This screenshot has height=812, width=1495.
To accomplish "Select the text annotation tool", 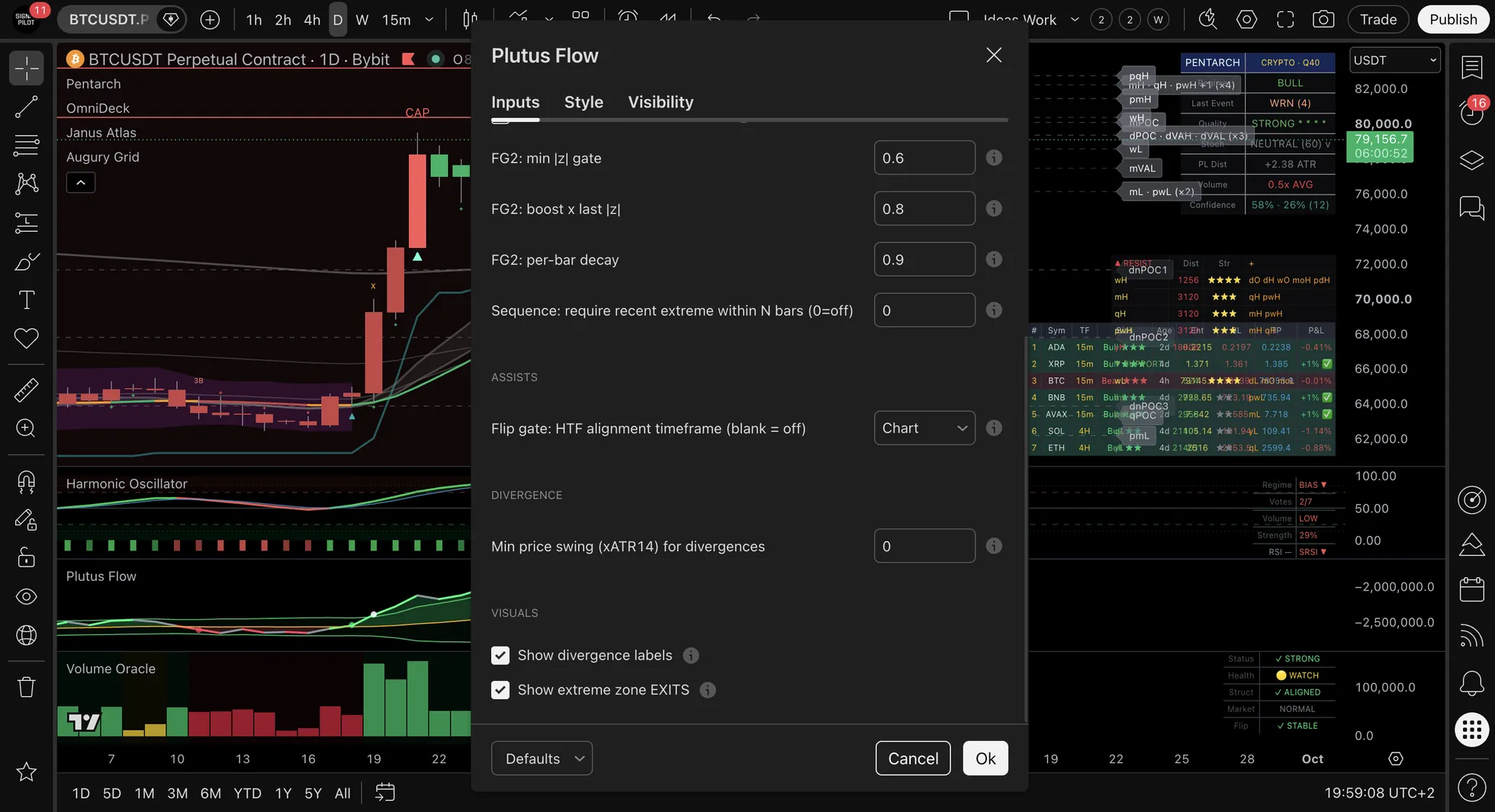I will click(26, 300).
